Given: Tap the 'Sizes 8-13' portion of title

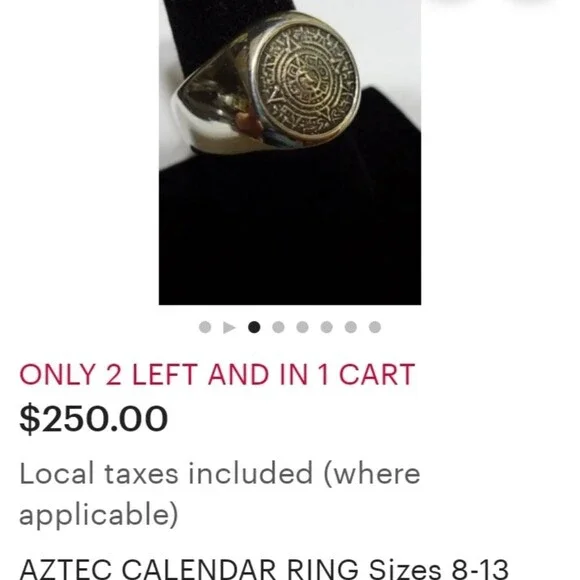Looking at the screenshot, I should click(438, 569).
